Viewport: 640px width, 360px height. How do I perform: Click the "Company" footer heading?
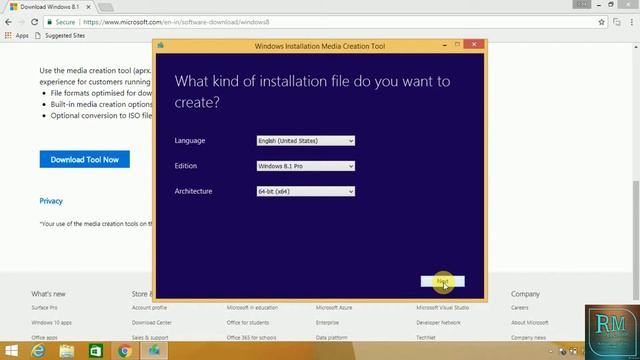(525, 294)
